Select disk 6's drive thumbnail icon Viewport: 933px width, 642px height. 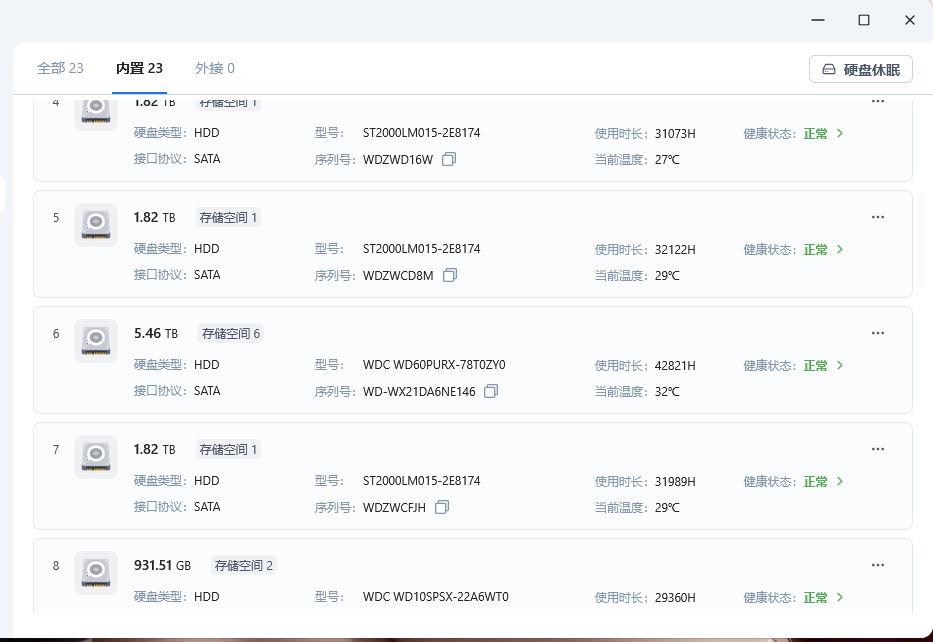point(96,340)
